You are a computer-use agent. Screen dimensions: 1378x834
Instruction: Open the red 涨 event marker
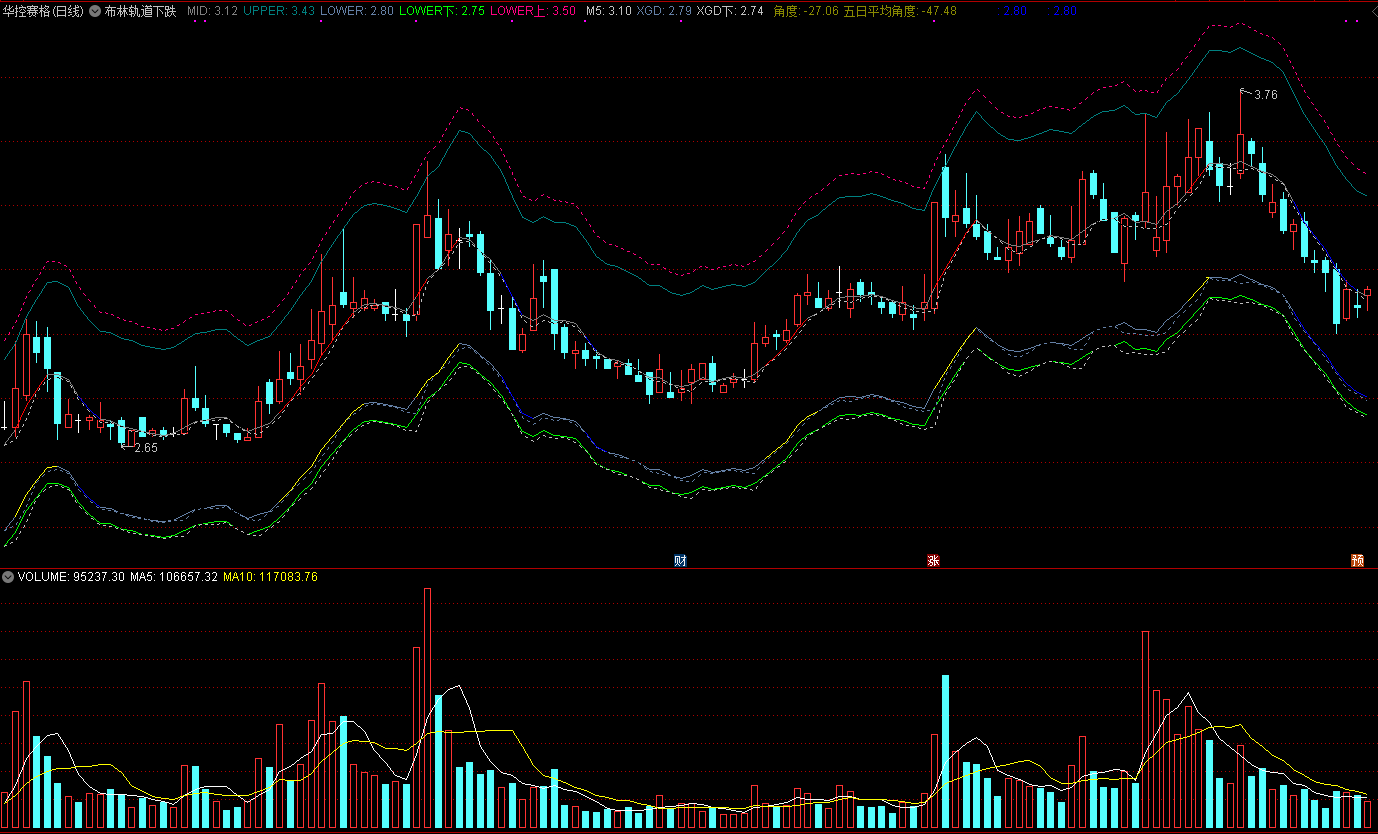(934, 560)
